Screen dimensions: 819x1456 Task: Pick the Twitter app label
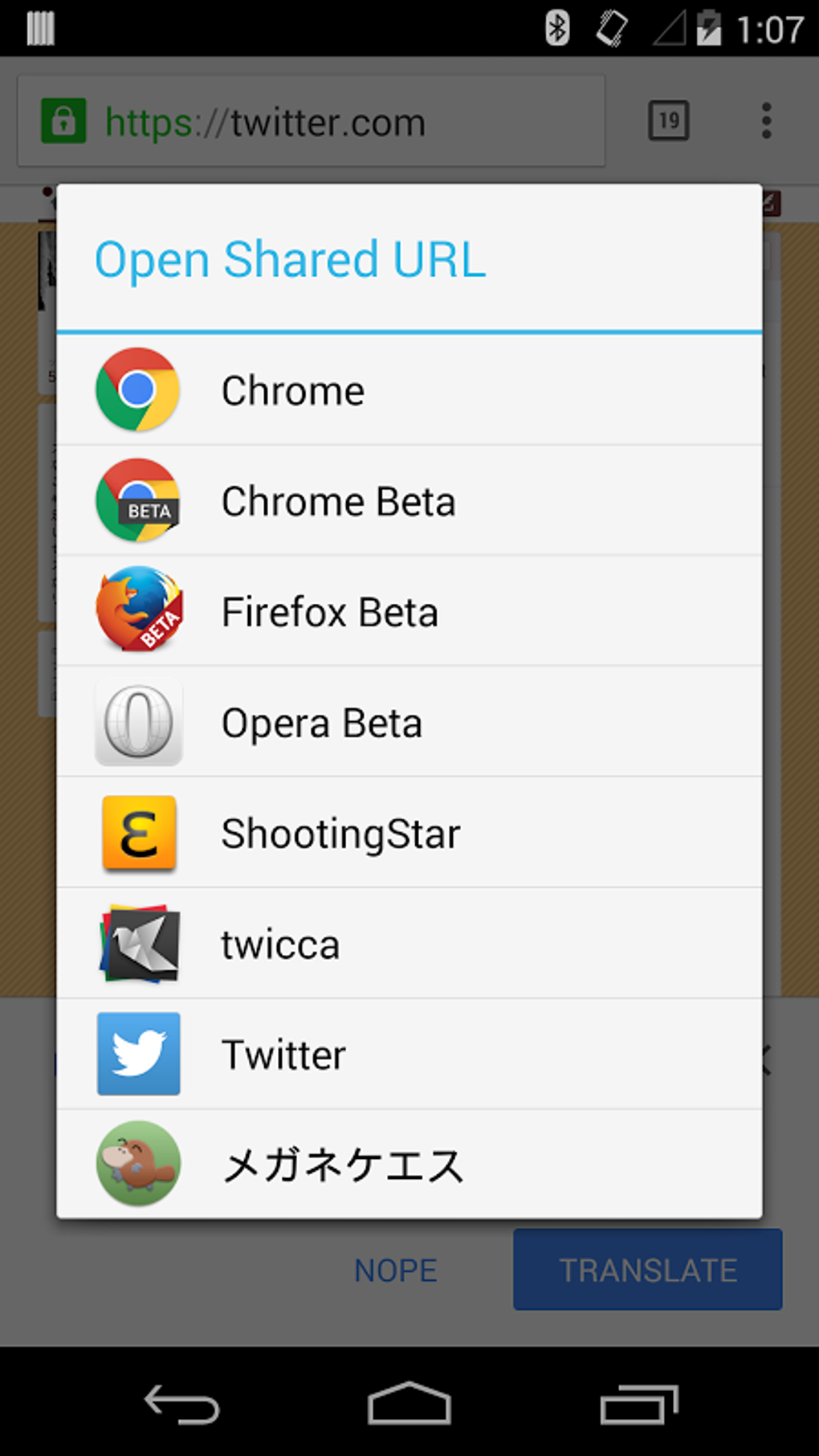click(283, 1055)
